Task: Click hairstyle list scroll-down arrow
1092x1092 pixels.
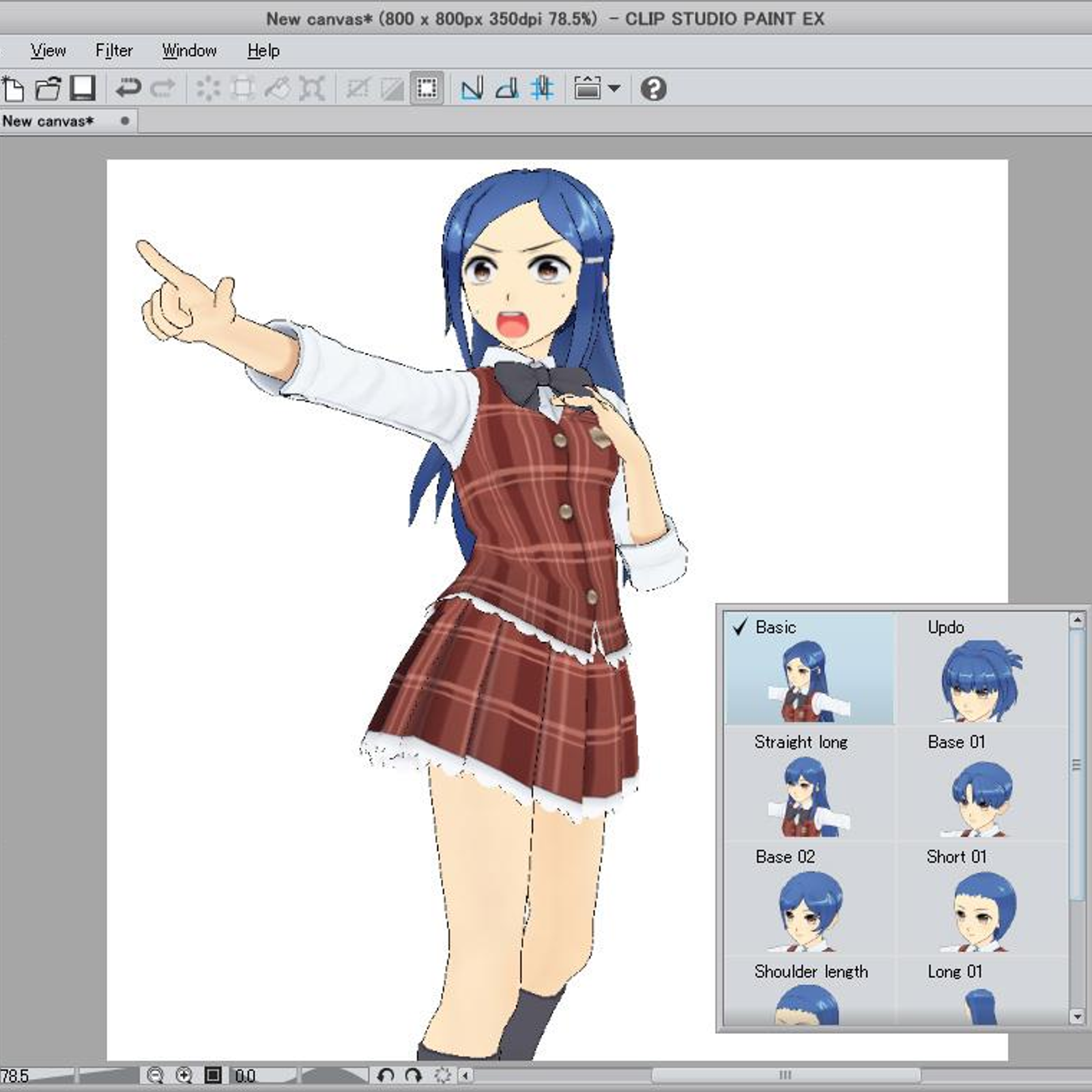Action: [x=1077, y=1017]
